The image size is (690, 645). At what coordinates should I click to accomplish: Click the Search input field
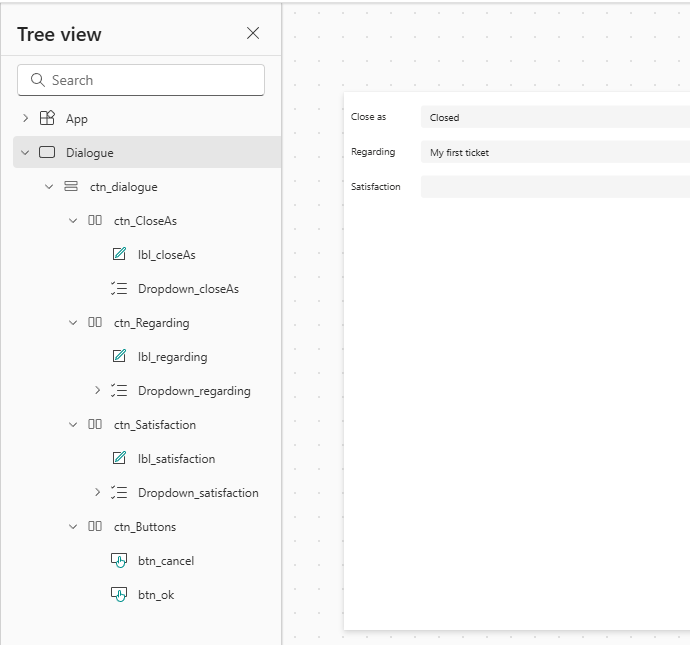tap(141, 80)
